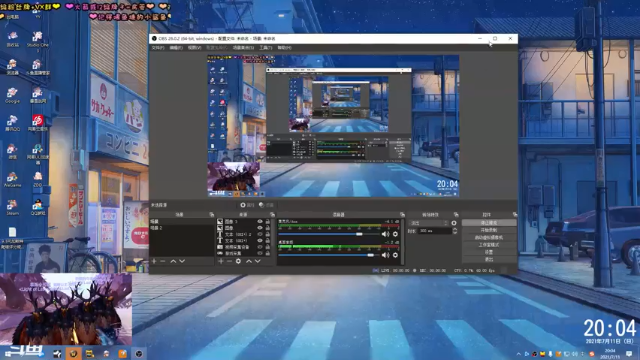This screenshot has height=360, width=640.
Task: Open settings gear for 桌面音频 mixer channel
Action: pos(395,255)
